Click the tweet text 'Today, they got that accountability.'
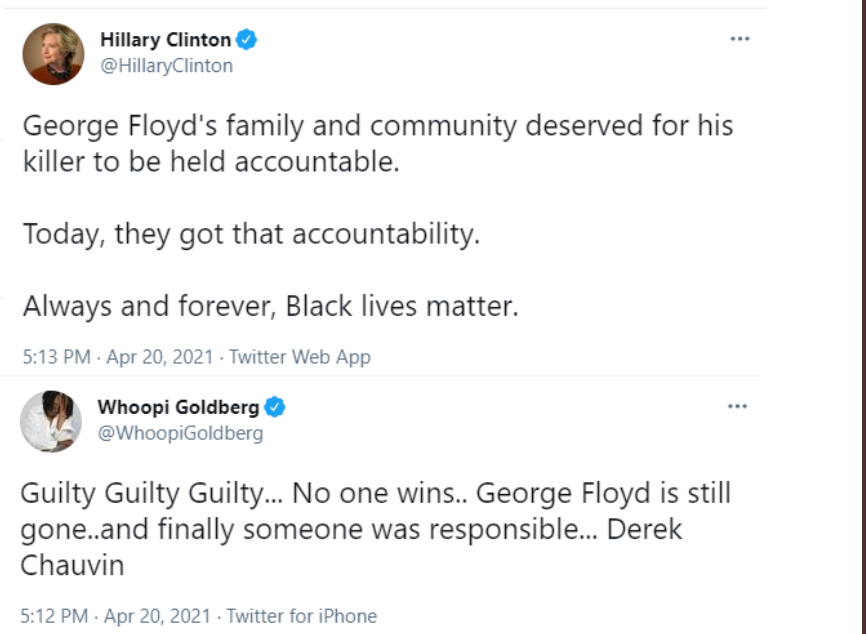The height and width of the screenshot is (634, 866). (x=251, y=234)
